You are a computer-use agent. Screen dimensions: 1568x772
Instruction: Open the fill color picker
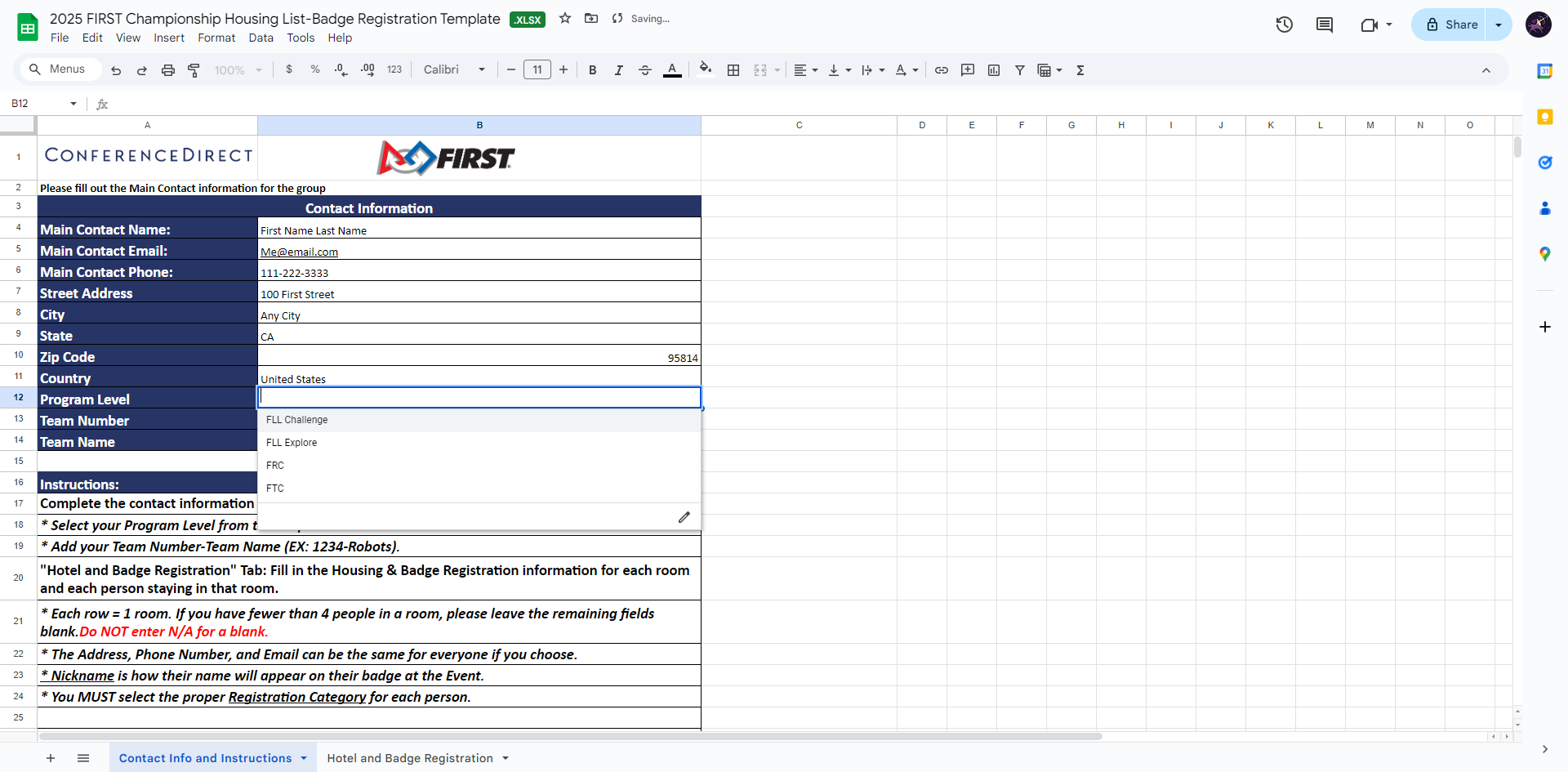click(x=706, y=69)
